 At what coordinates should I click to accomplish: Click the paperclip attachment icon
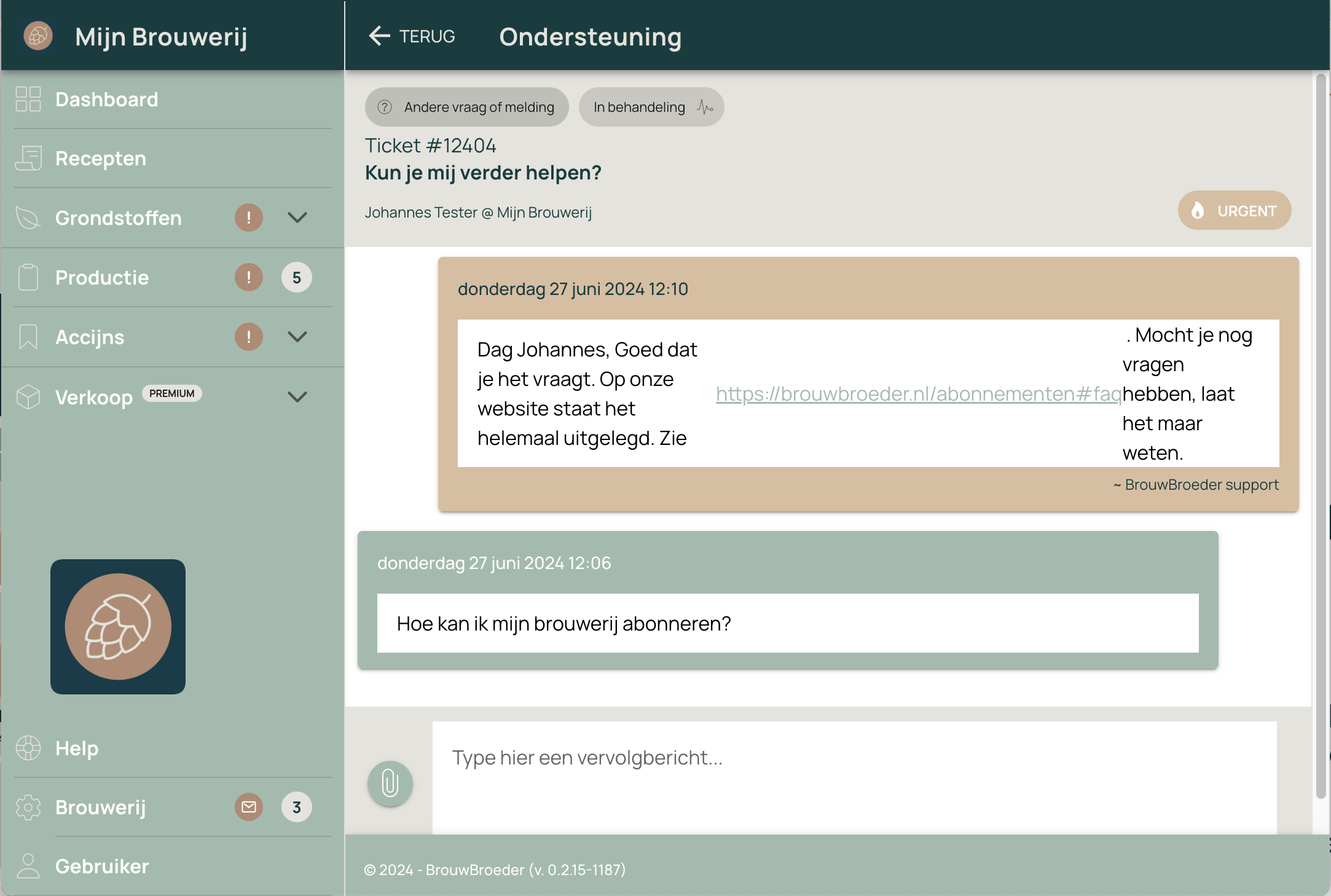click(390, 784)
